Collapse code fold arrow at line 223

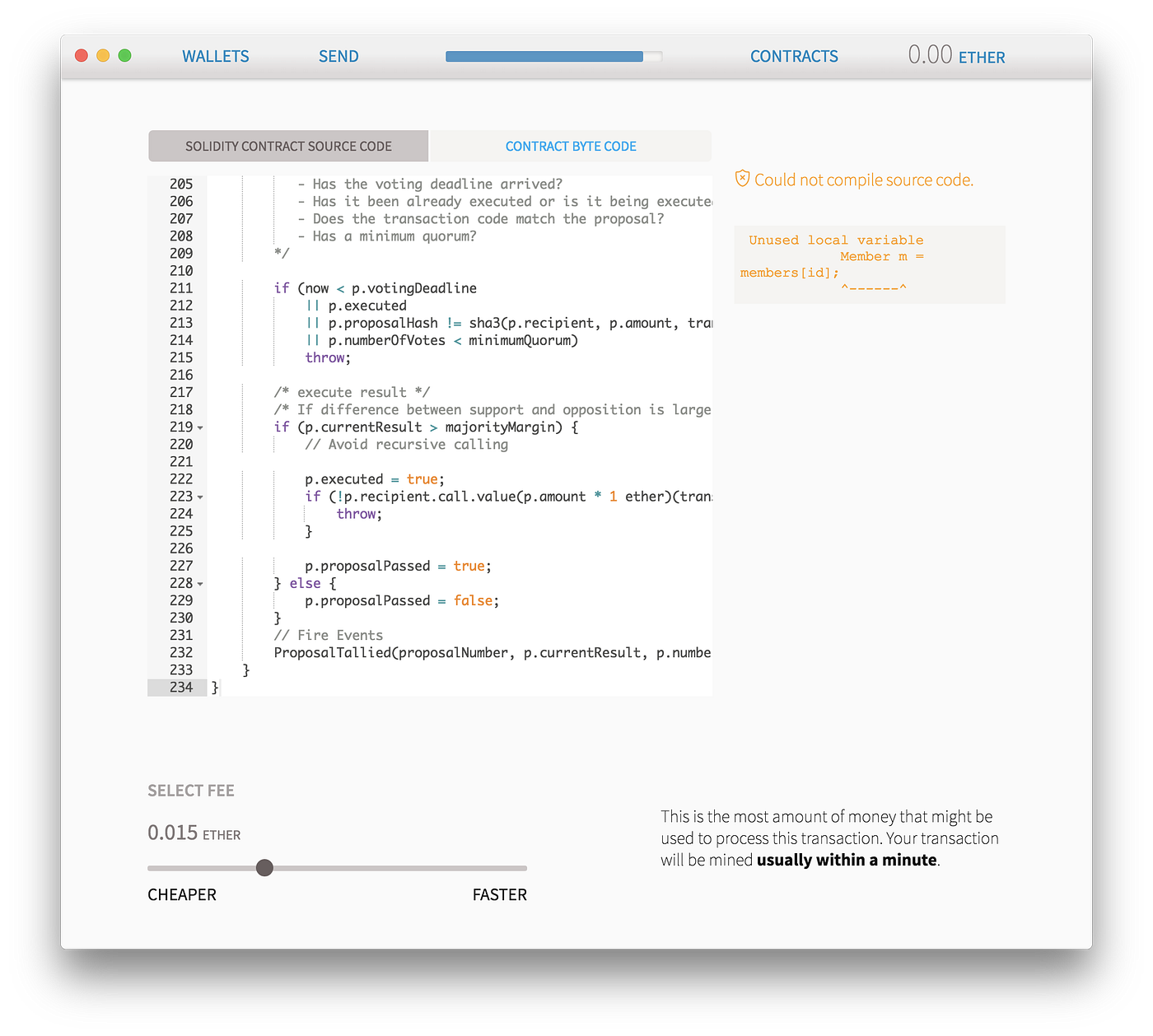[200, 497]
